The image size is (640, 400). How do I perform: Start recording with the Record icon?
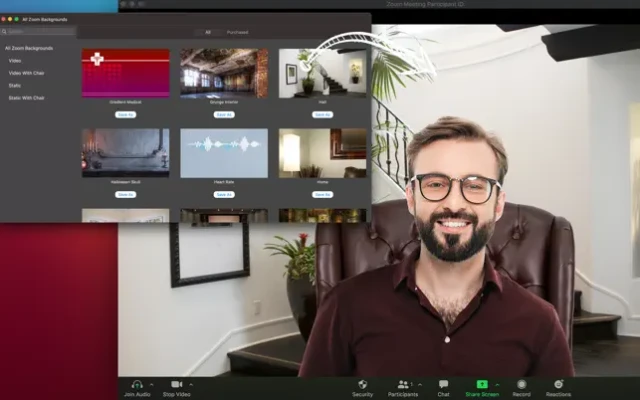point(521,384)
